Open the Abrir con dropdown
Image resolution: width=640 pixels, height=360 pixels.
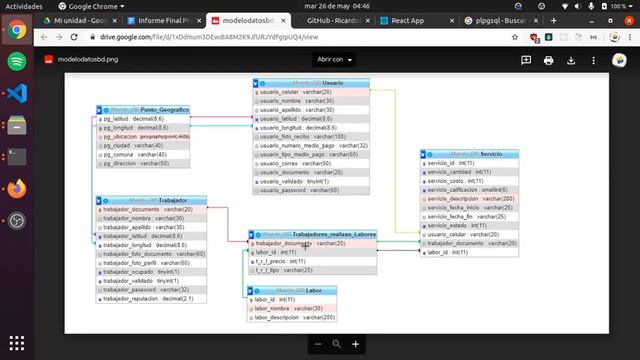334,60
